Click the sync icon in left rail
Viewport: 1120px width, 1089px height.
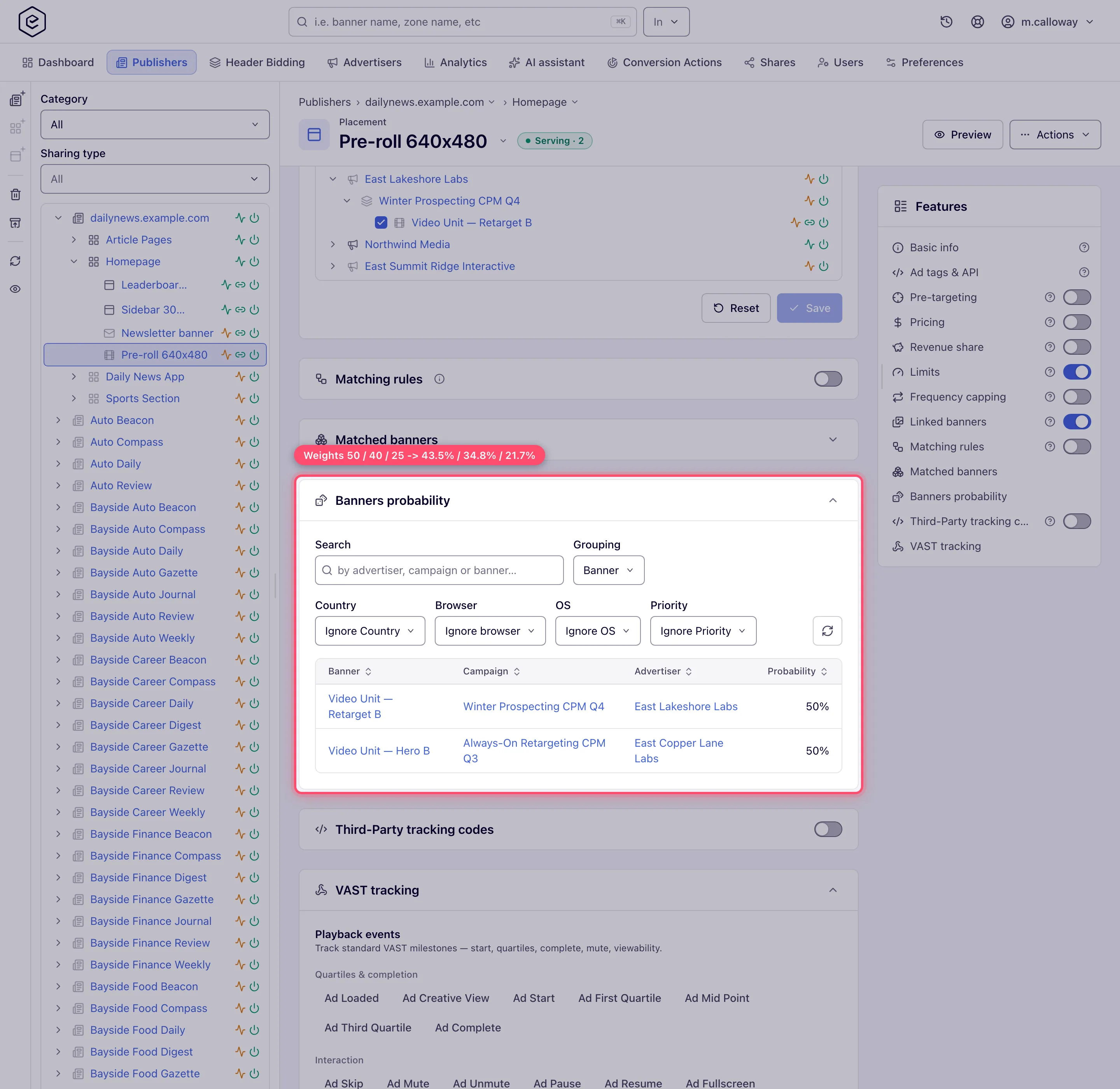click(x=16, y=261)
